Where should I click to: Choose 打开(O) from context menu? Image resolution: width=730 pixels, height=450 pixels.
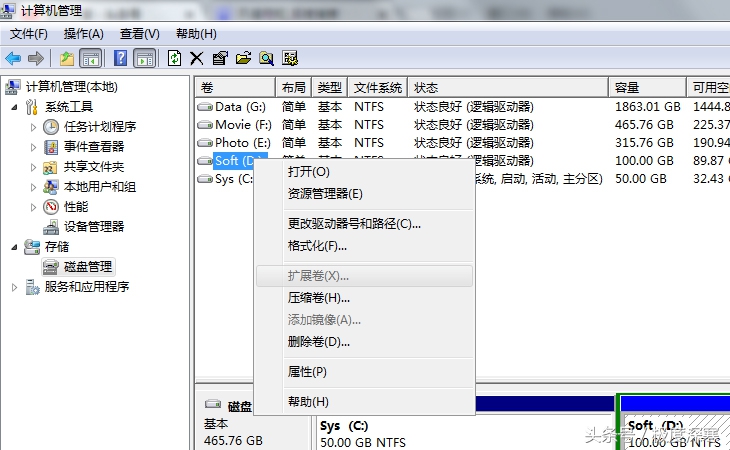pos(364,172)
